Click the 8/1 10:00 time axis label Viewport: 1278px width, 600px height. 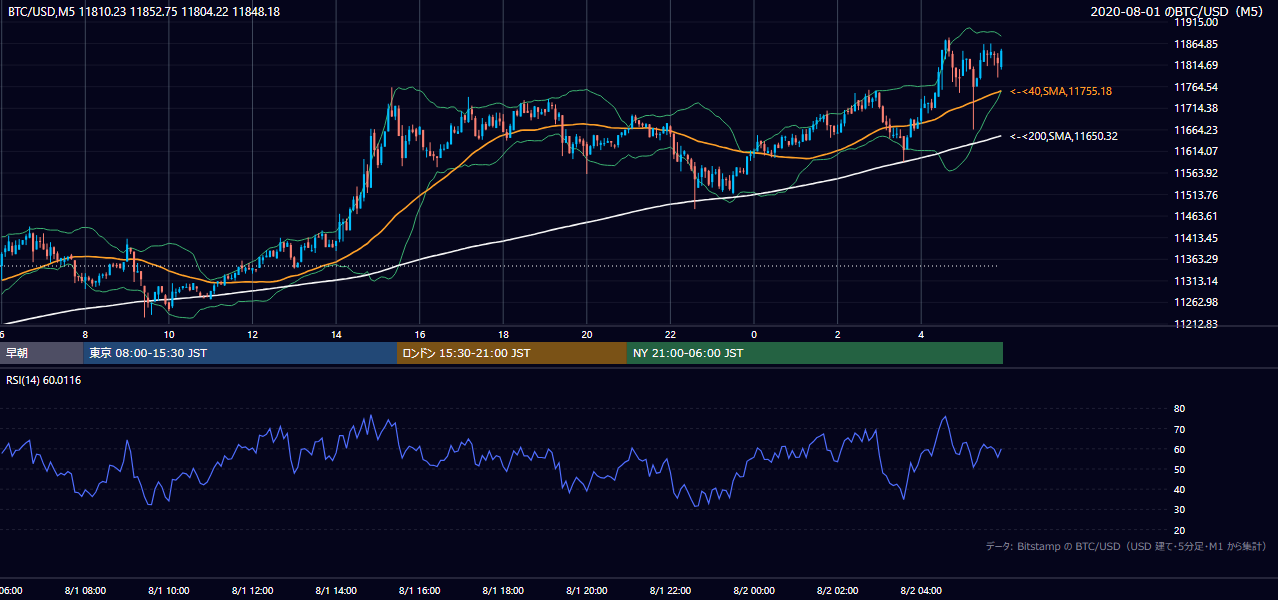click(x=169, y=591)
